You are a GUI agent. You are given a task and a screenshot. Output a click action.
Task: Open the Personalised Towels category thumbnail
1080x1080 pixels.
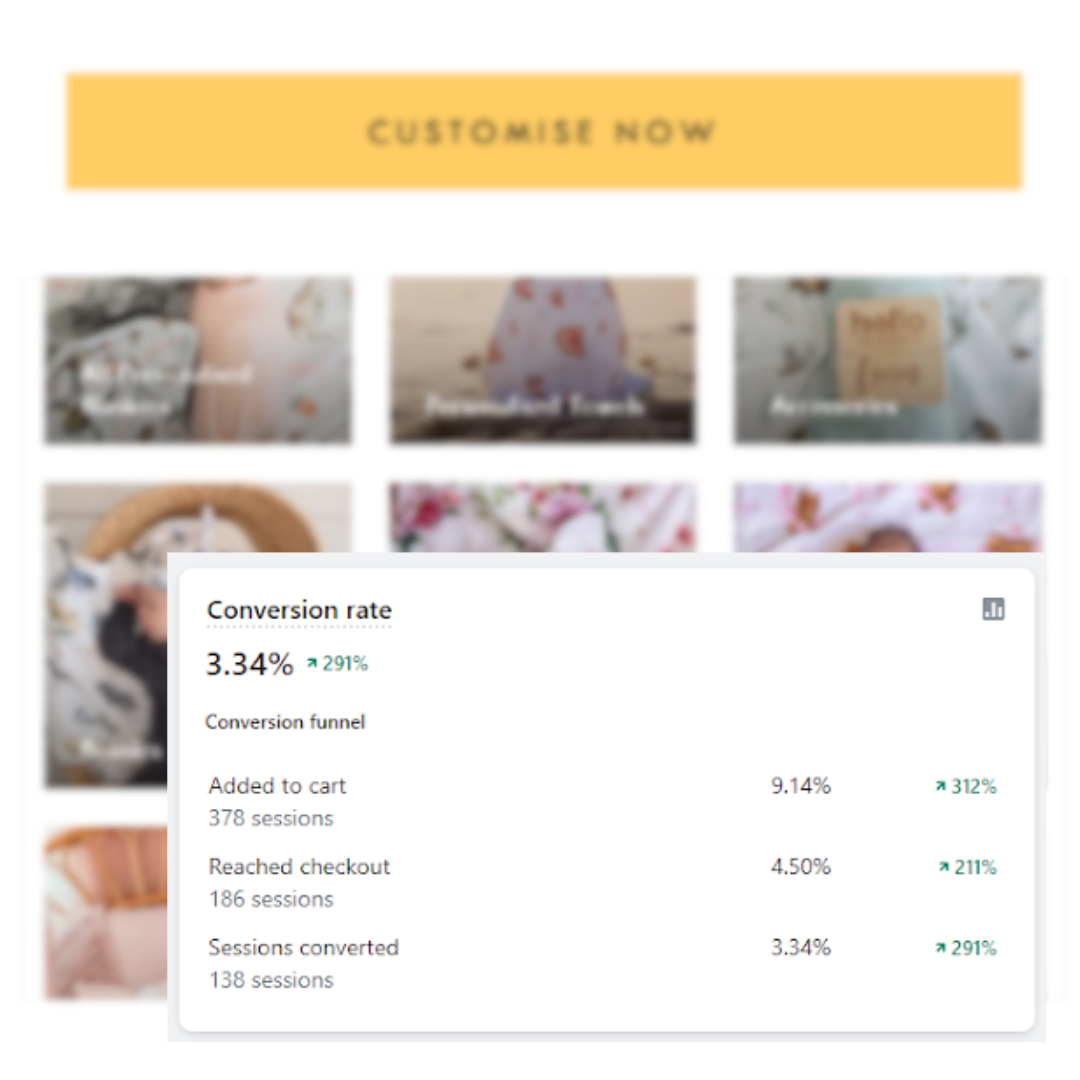pos(542,360)
